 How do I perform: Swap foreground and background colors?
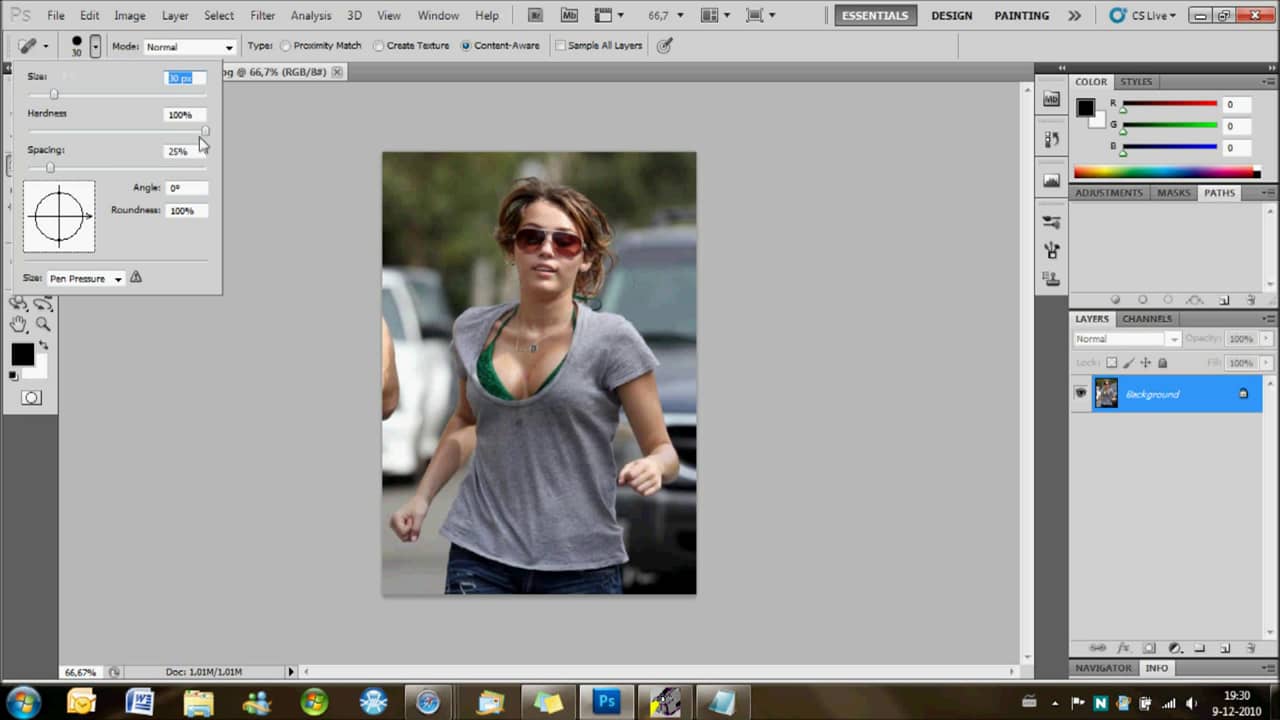[x=43, y=345]
